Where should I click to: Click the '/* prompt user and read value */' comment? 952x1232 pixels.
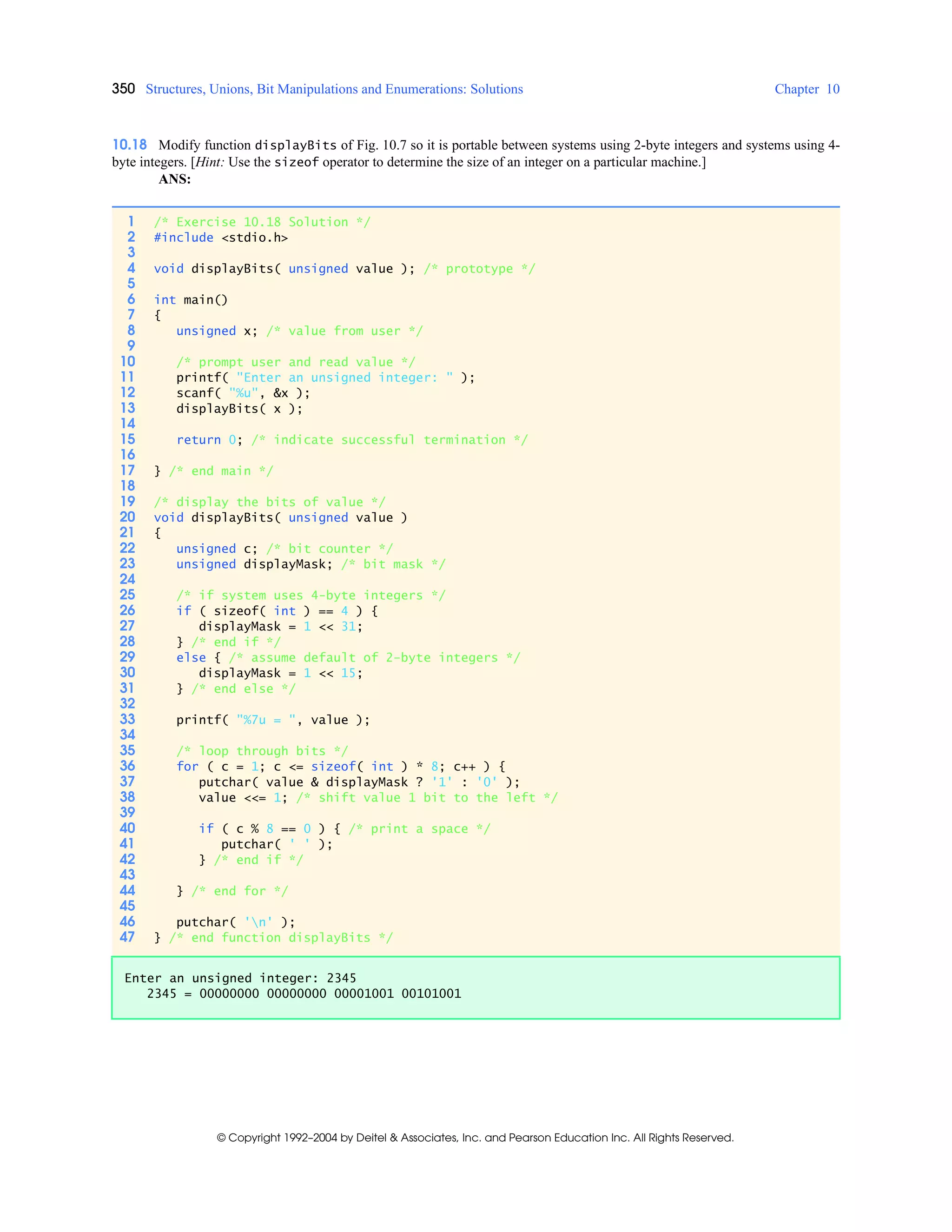pyautogui.click(x=296, y=362)
